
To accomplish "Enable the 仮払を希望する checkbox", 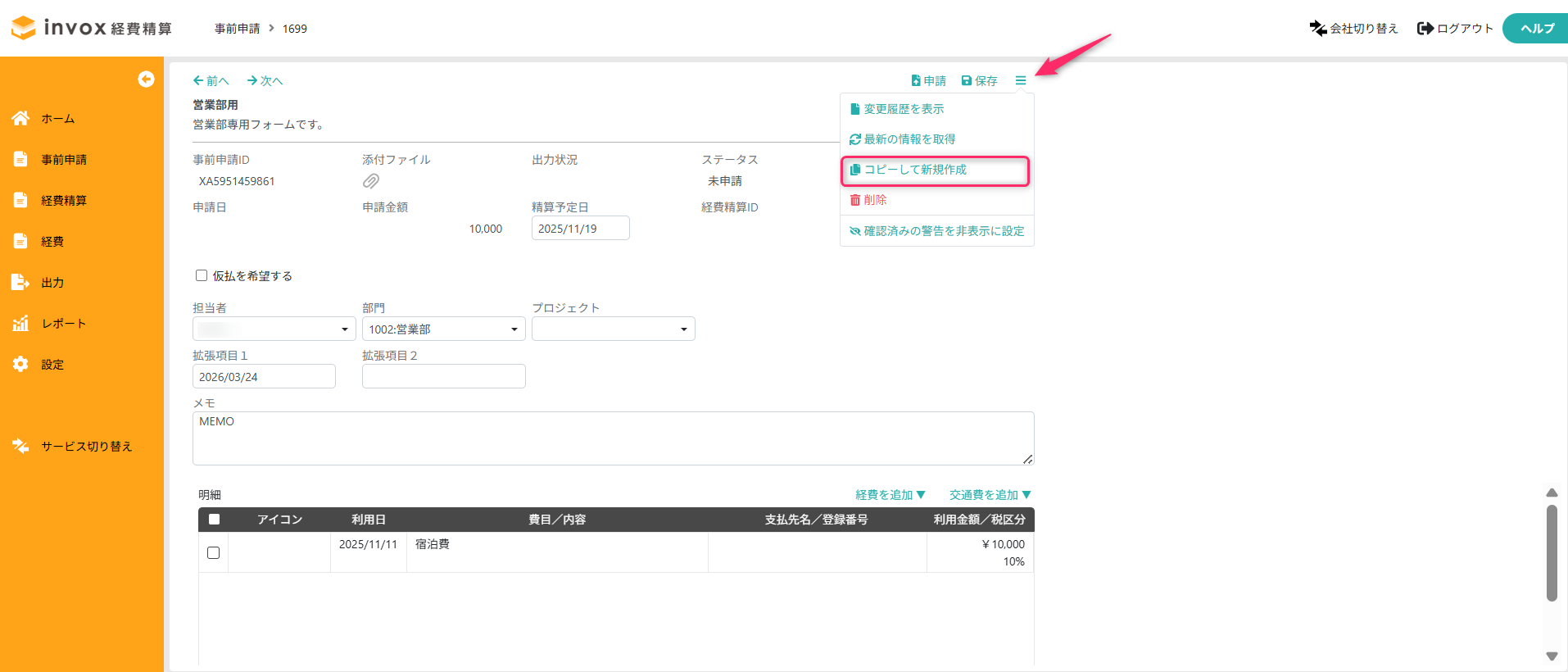I will coord(202,275).
